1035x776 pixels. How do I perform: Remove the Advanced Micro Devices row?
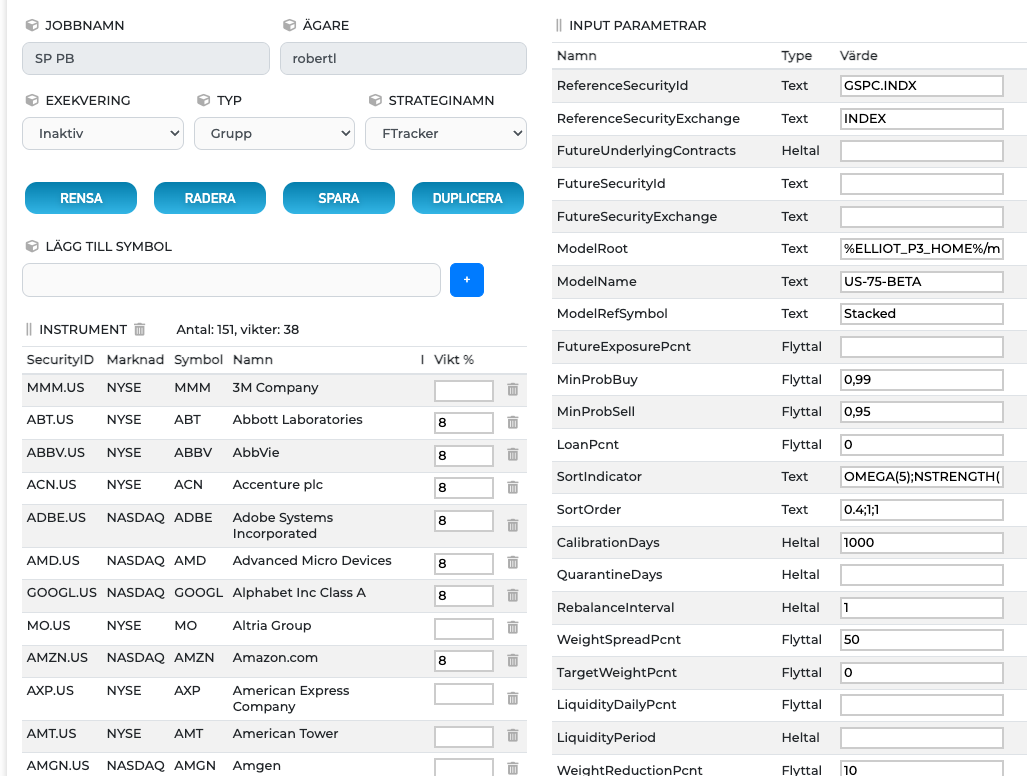pos(513,562)
